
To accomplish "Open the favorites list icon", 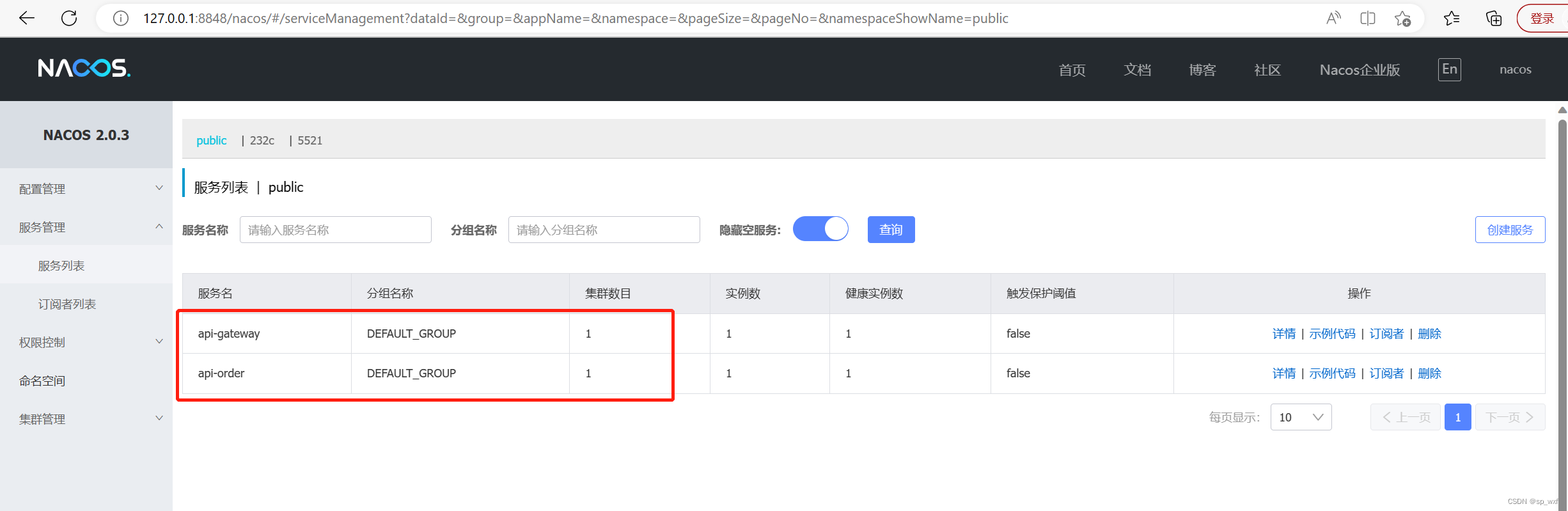I will click(1452, 19).
